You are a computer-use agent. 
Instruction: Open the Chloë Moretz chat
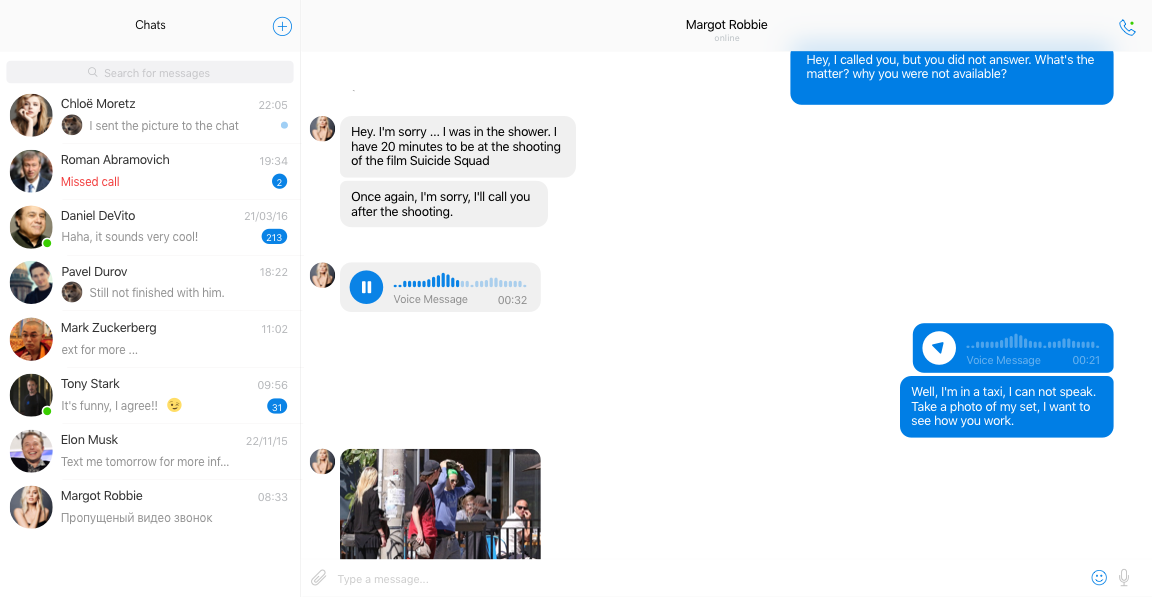pyautogui.click(x=150, y=115)
